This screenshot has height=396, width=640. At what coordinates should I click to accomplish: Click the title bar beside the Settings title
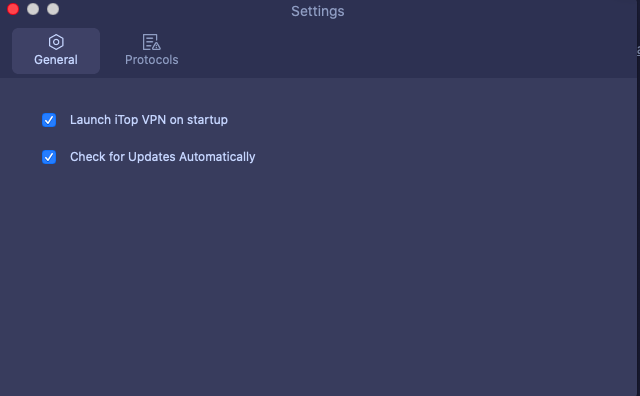(x=469, y=11)
